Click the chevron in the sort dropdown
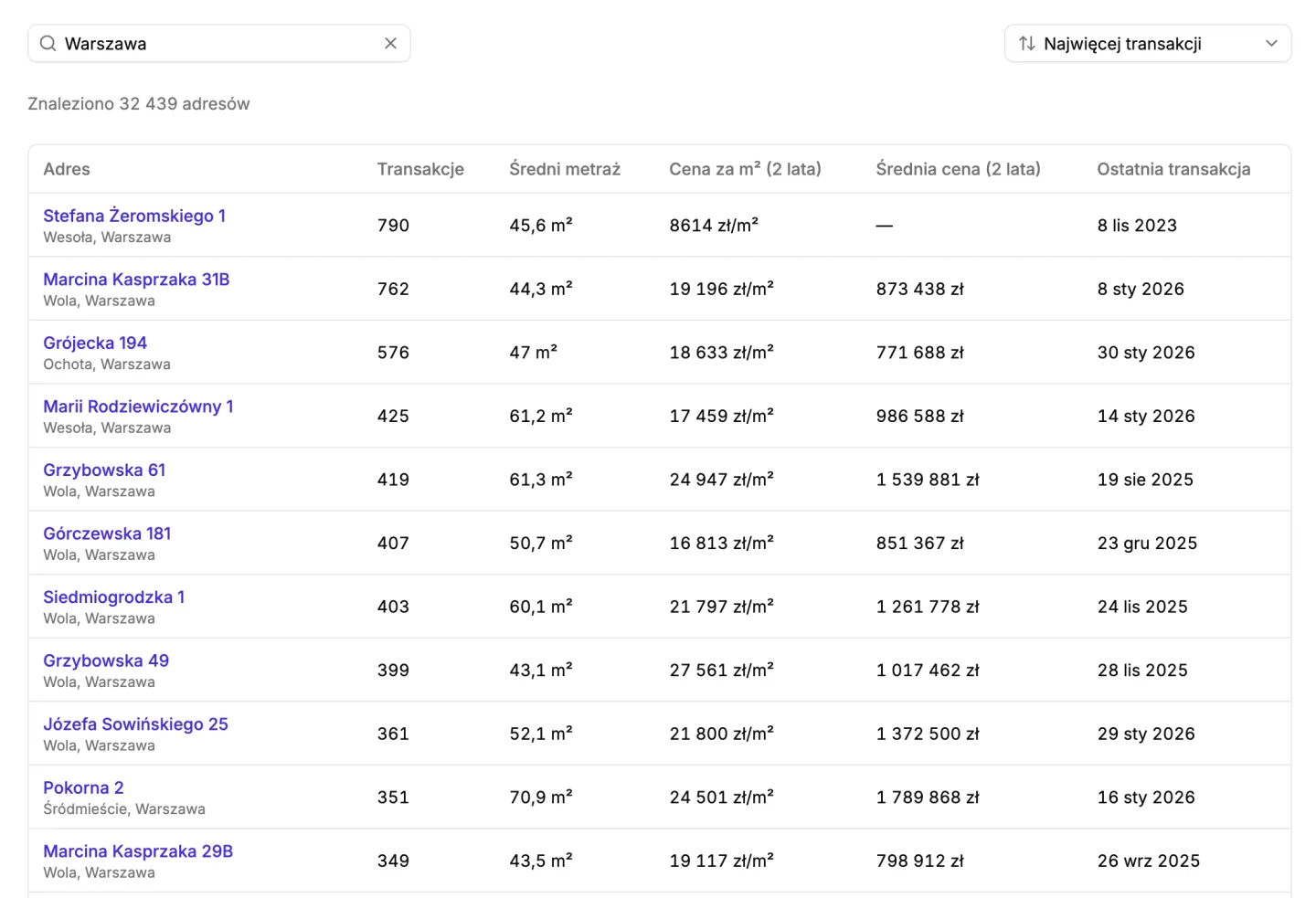The width and height of the screenshot is (1316, 898). click(1271, 43)
